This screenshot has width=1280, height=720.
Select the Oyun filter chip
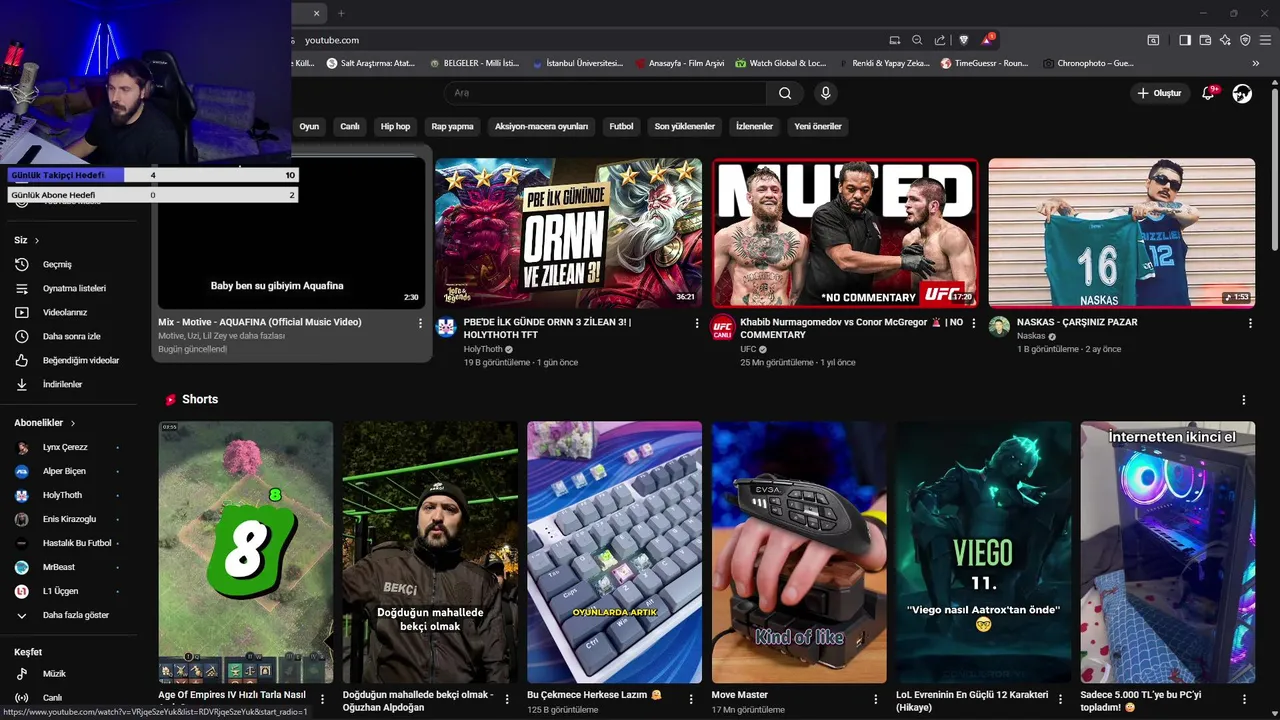309,126
